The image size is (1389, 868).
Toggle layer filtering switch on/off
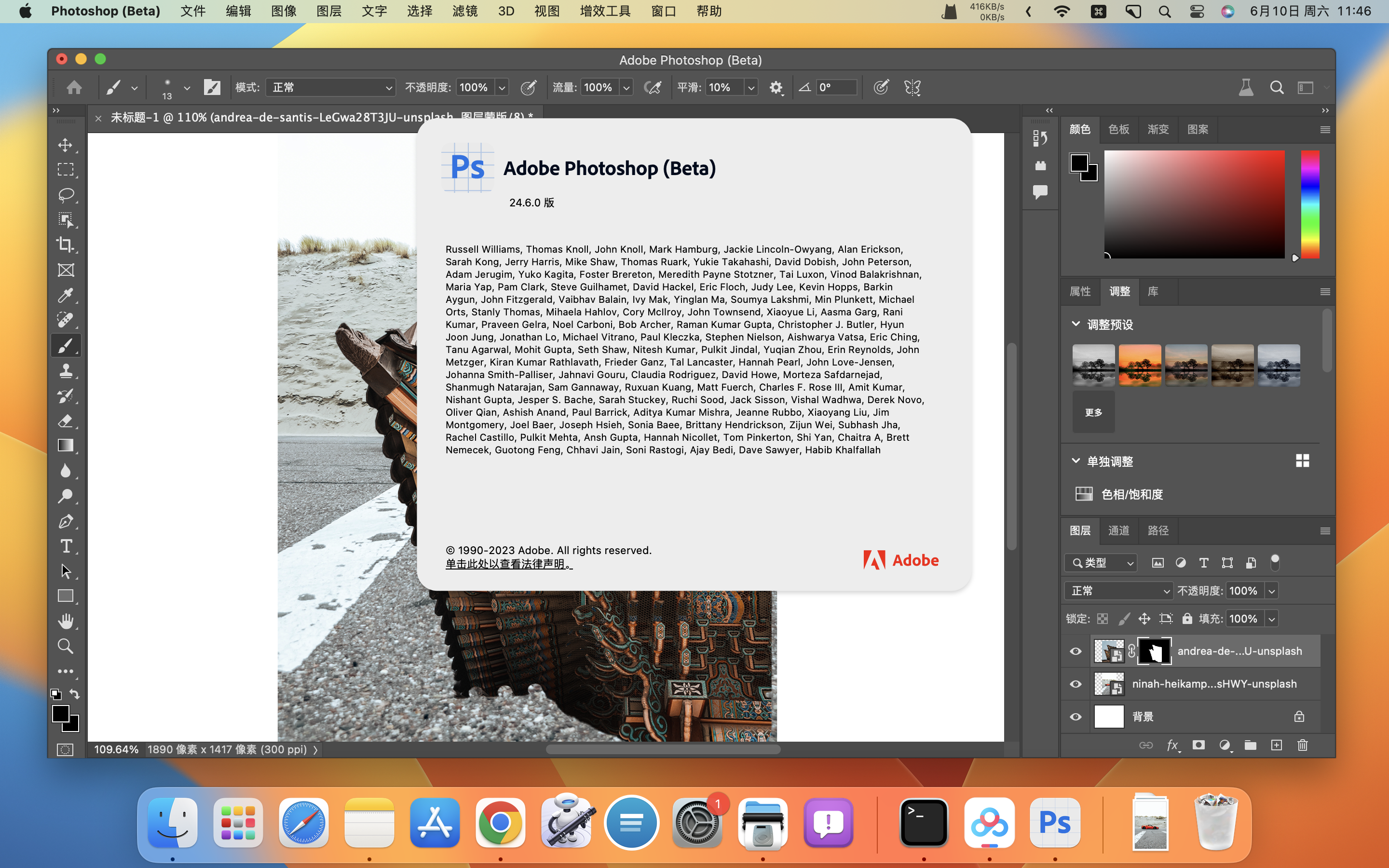coord(1275,563)
